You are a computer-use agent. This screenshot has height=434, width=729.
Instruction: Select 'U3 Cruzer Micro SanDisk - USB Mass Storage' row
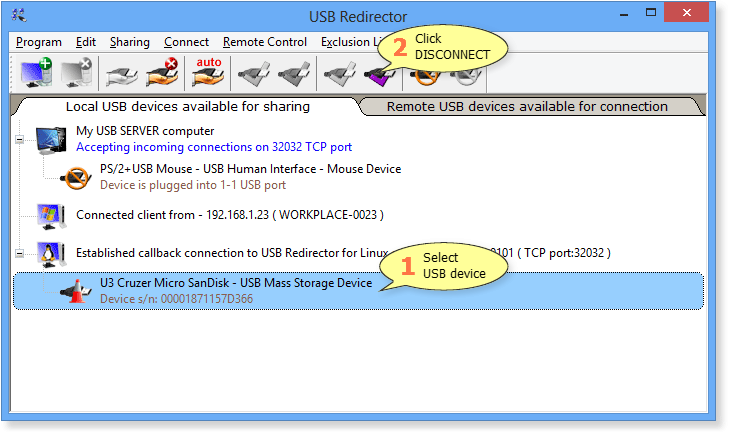[x=358, y=291]
